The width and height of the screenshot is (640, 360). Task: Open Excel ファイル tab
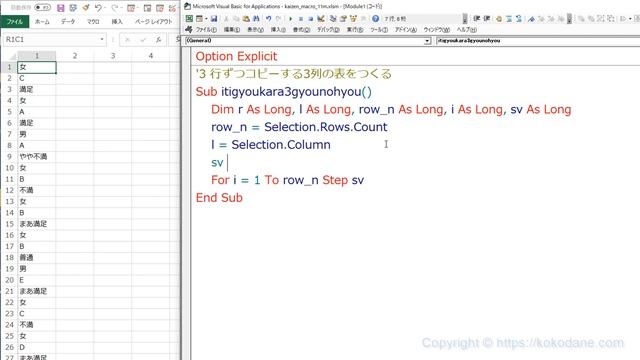coord(15,22)
